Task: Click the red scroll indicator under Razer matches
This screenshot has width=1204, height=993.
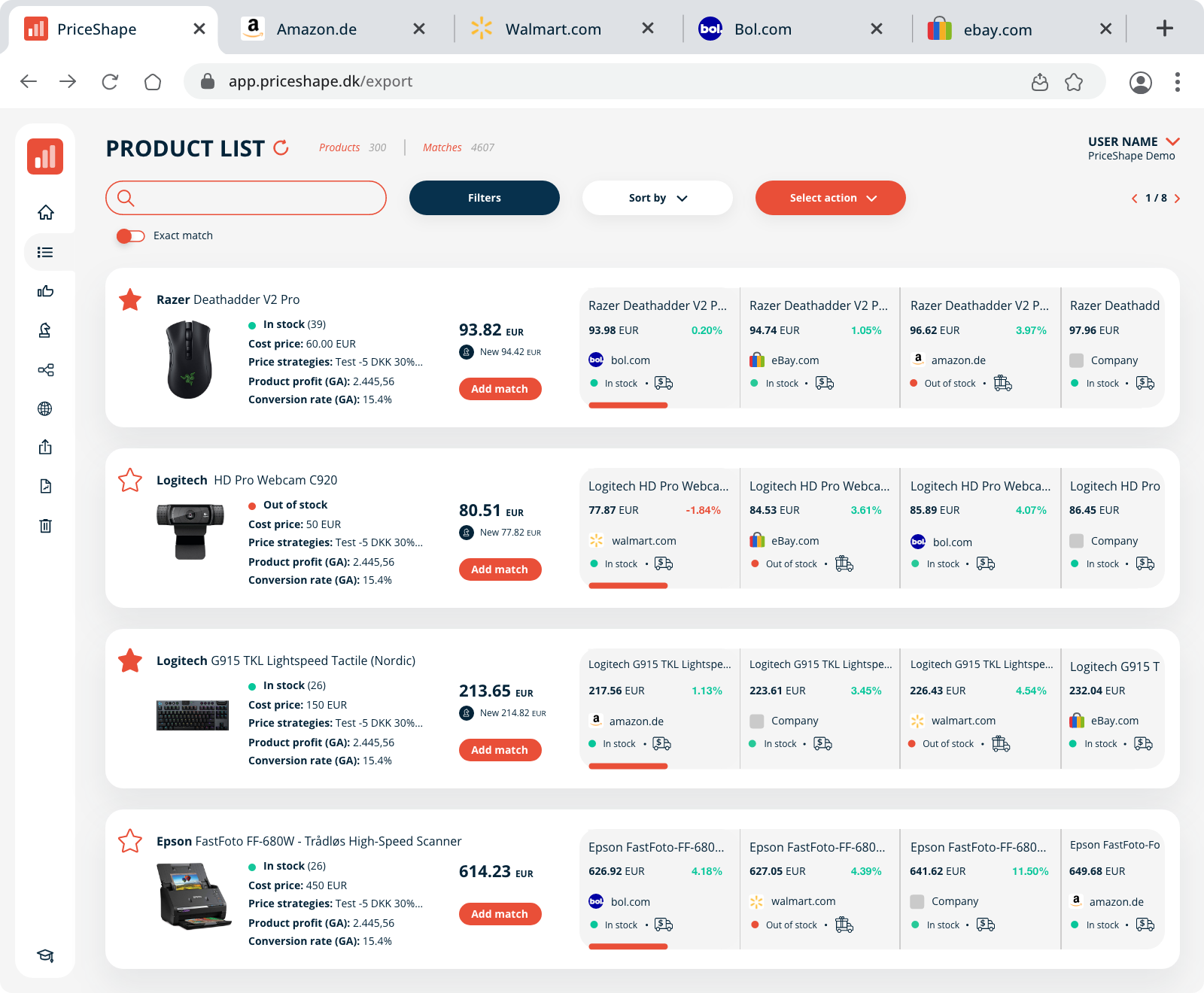Action: [x=628, y=405]
